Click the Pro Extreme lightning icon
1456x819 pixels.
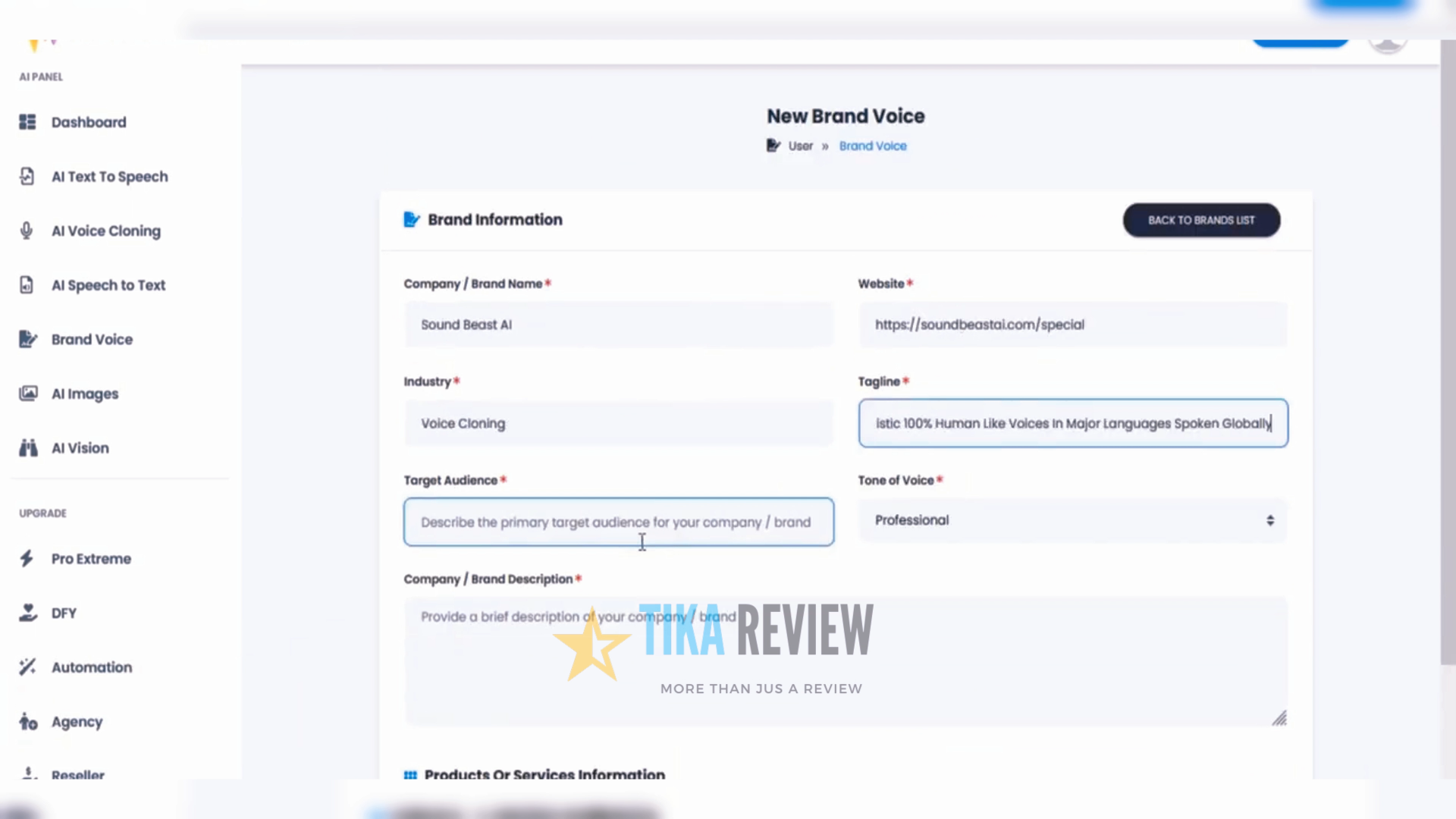click(27, 558)
